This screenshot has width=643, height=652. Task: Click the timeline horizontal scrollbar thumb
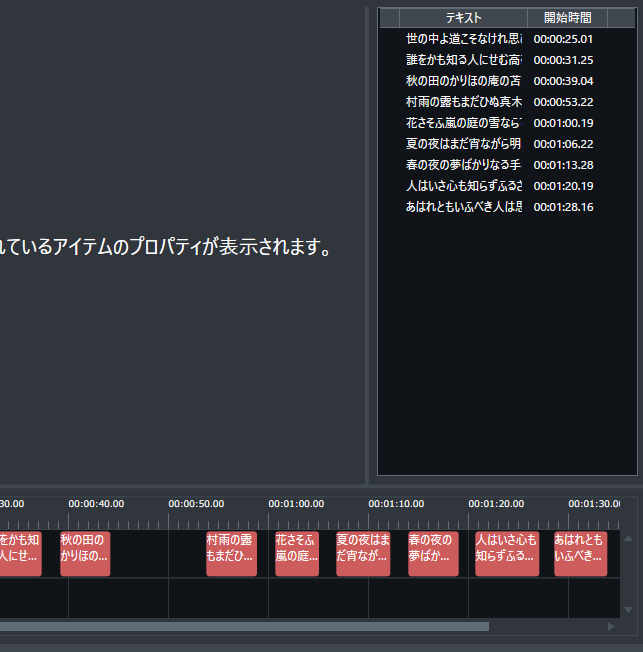point(244,627)
